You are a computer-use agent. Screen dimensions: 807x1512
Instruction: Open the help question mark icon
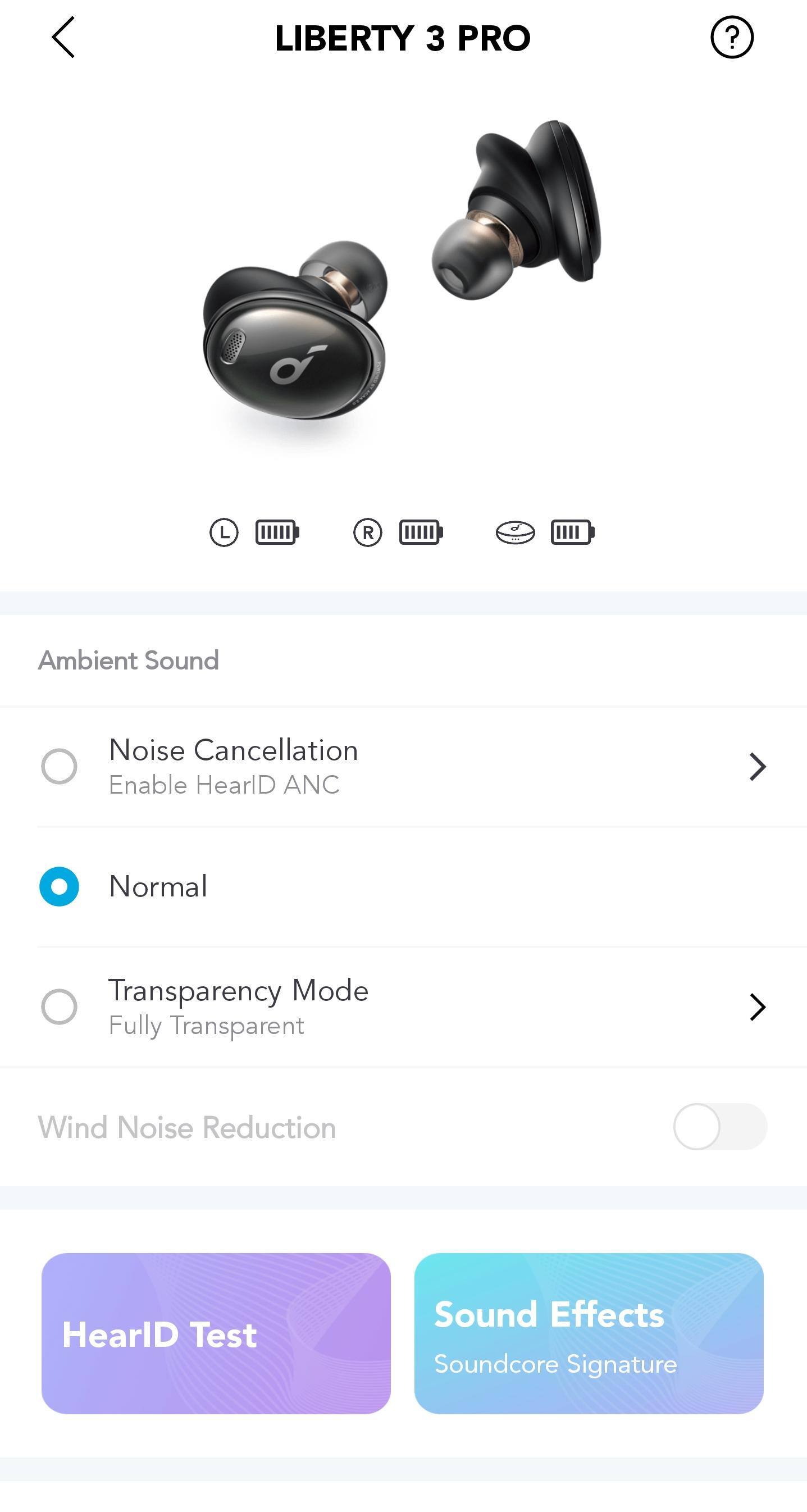(x=731, y=38)
